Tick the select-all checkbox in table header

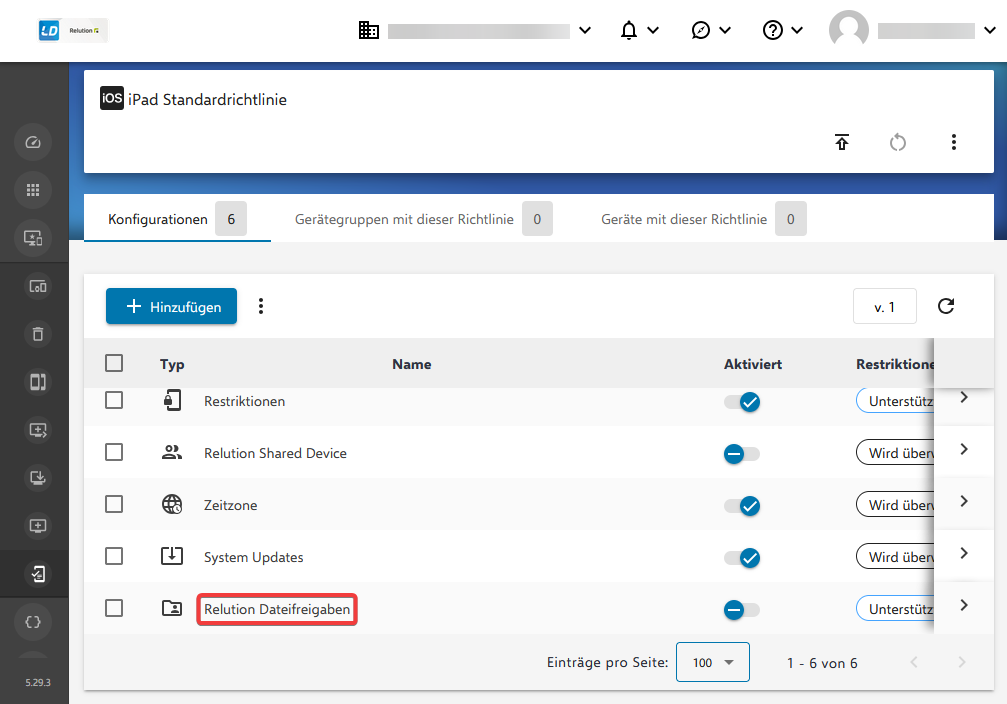click(x=114, y=363)
